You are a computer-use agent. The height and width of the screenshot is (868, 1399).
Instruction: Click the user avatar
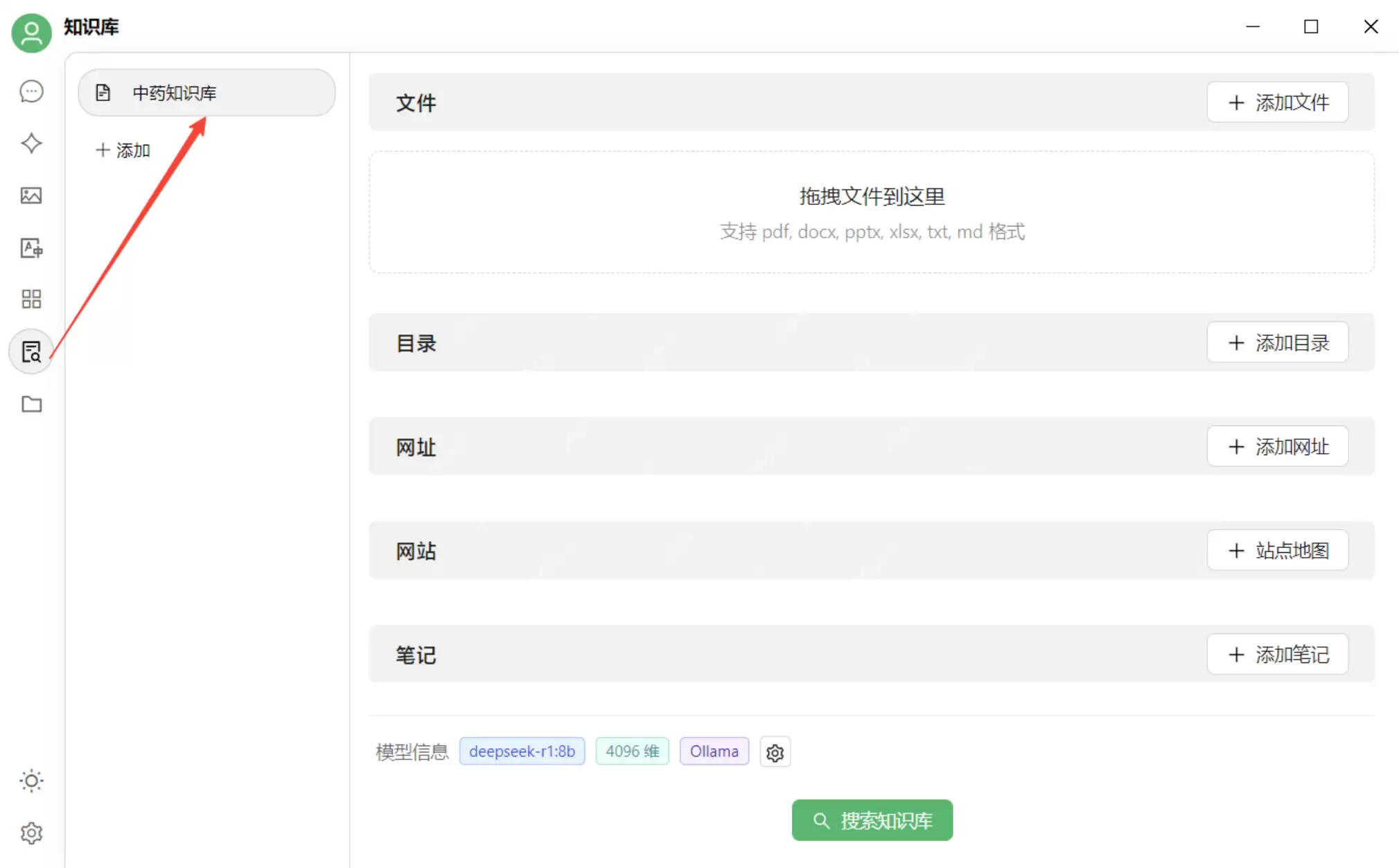30,33
